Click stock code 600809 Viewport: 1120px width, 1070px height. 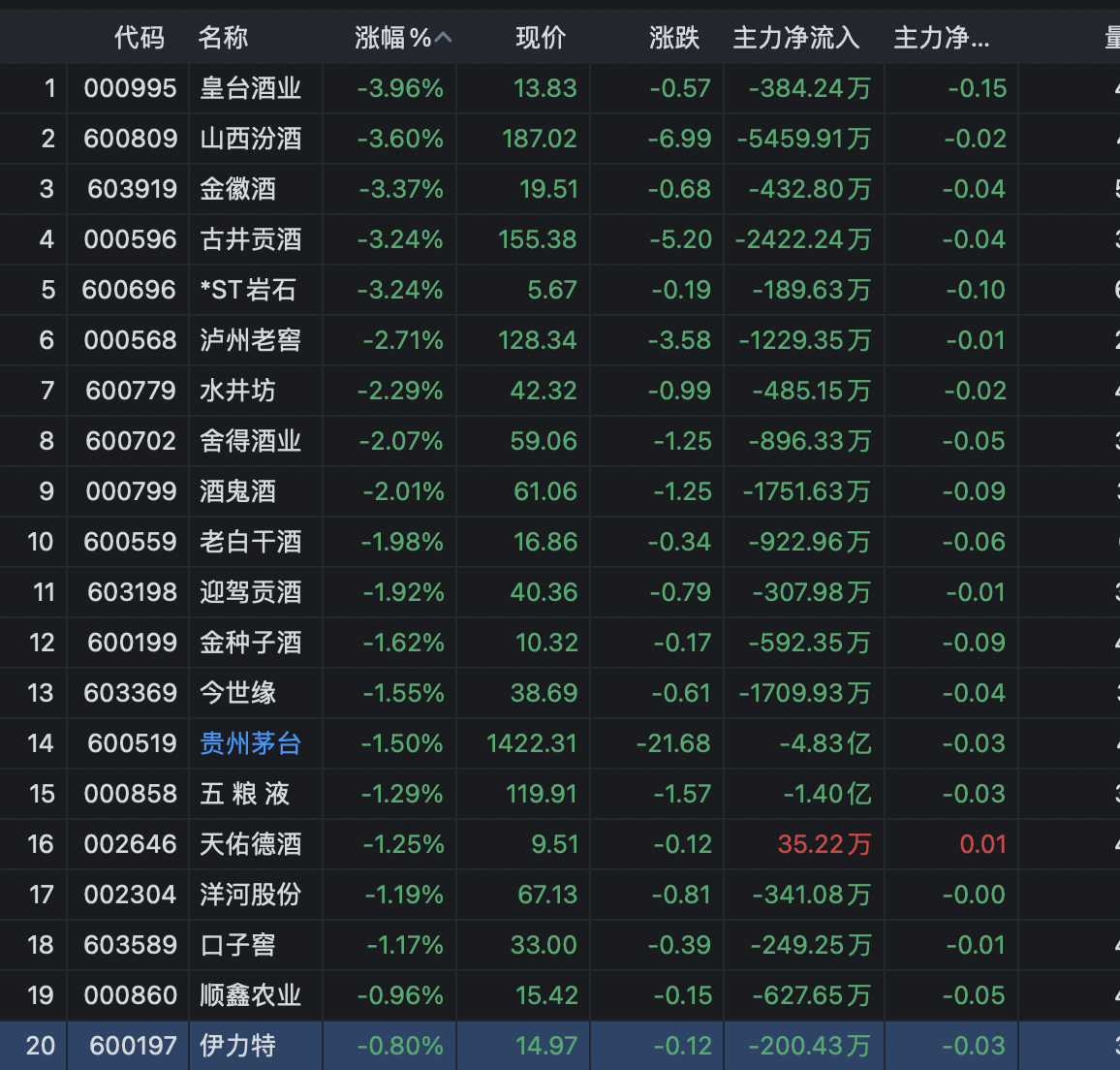130,139
